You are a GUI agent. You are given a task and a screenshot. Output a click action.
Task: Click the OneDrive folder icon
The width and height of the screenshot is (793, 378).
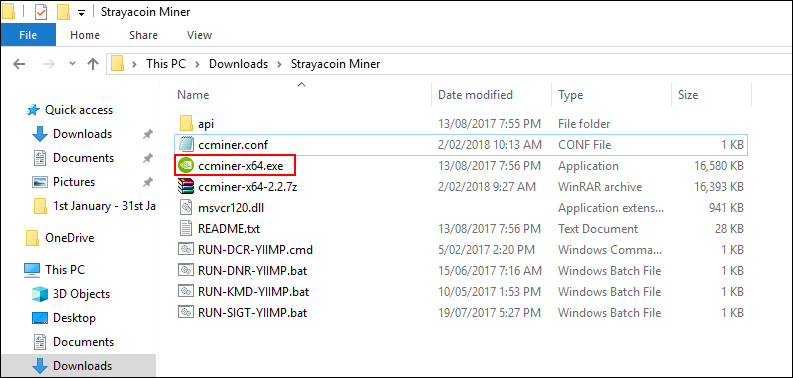32,237
